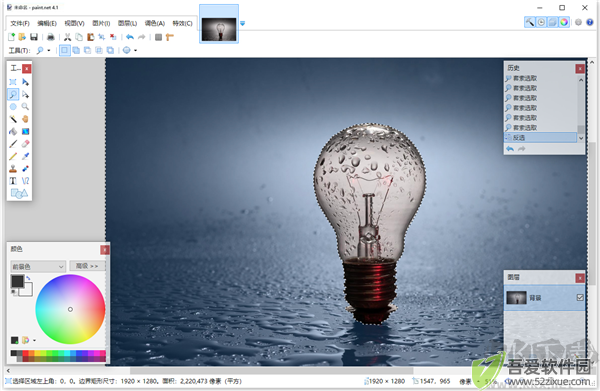The height and width of the screenshot is (391, 600).
Task: Select the Eraser tool
Action: coord(25,144)
